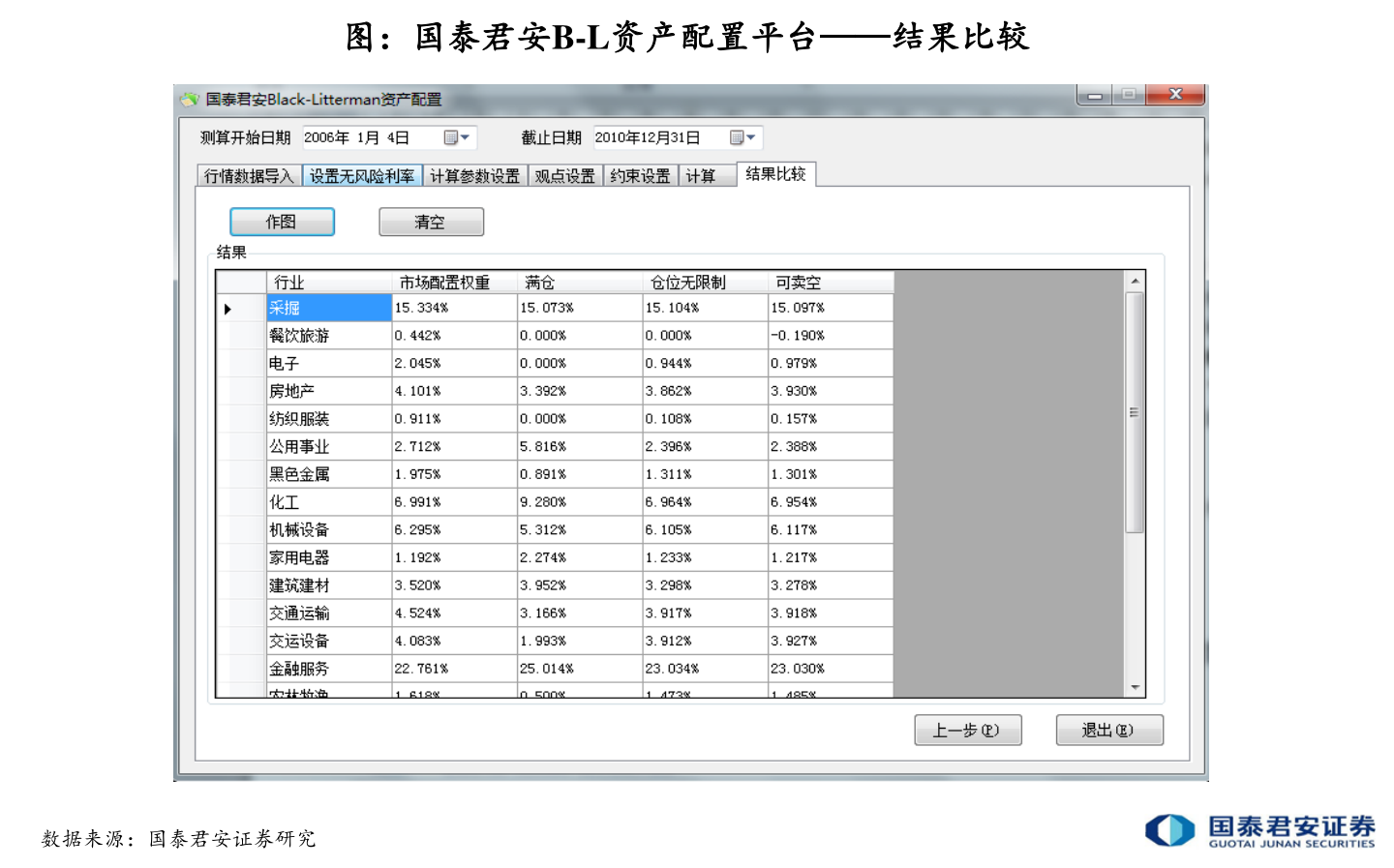Screen dimensions: 1394x868
Task: Select the 家用电器 industry cell
Action: click(328, 558)
